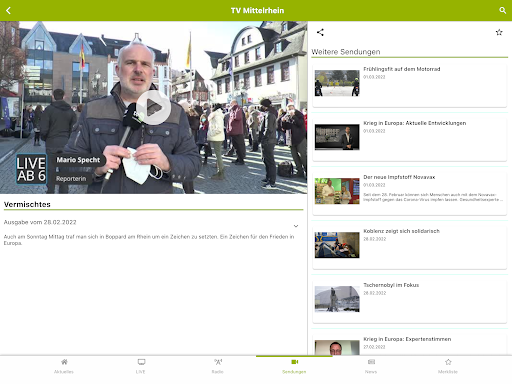Image resolution: width=512 pixels, height=384 pixels.
Task: Select Krieg in Europa news anchor thumbnail
Action: point(337,137)
